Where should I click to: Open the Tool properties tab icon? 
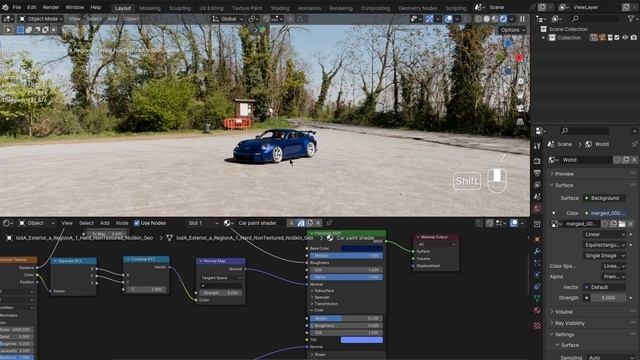(x=537, y=145)
